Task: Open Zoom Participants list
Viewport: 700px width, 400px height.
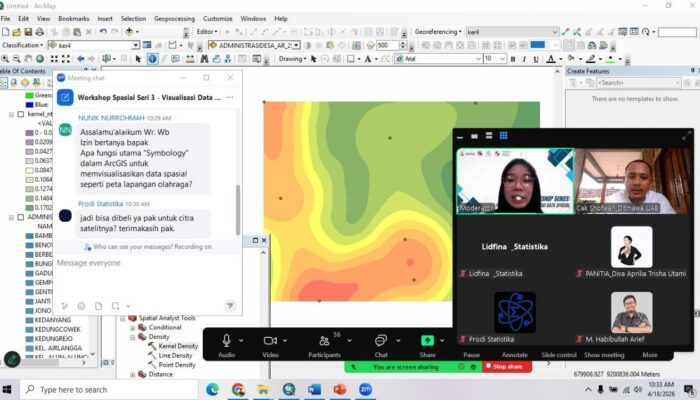Action: [325, 346]
